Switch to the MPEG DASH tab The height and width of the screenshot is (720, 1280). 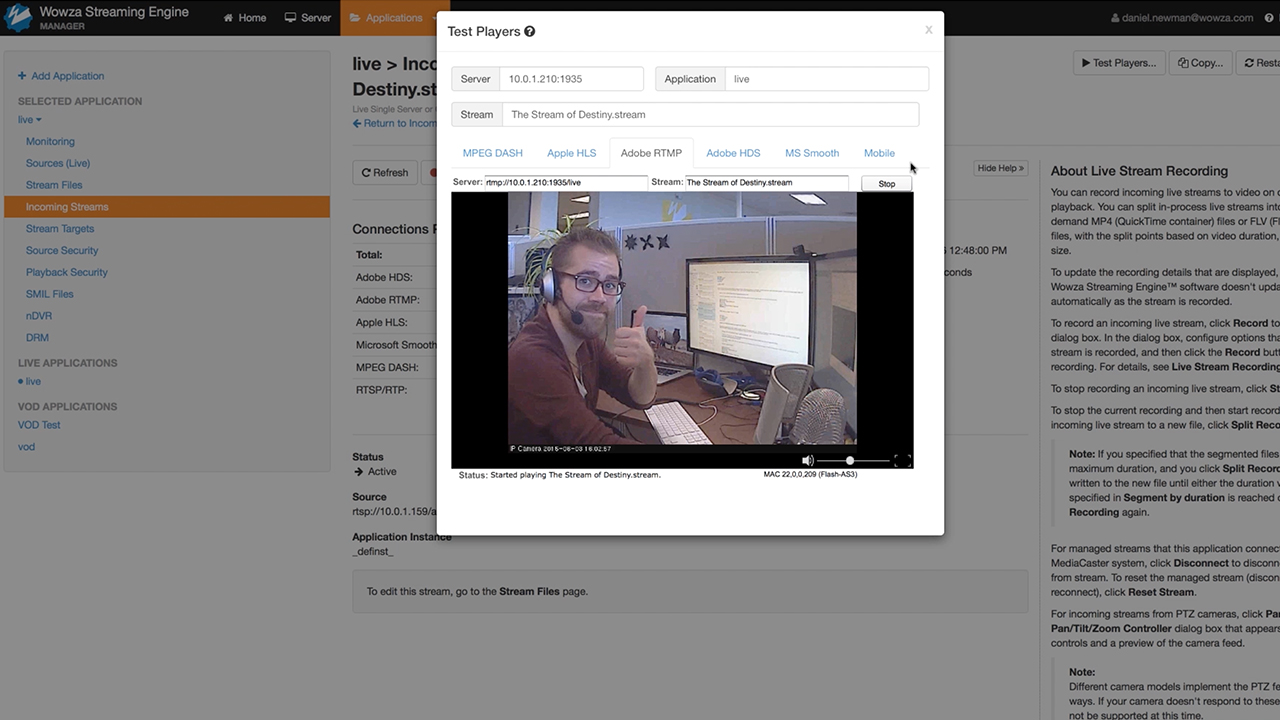pyautogui.click(x=493, y=153)
